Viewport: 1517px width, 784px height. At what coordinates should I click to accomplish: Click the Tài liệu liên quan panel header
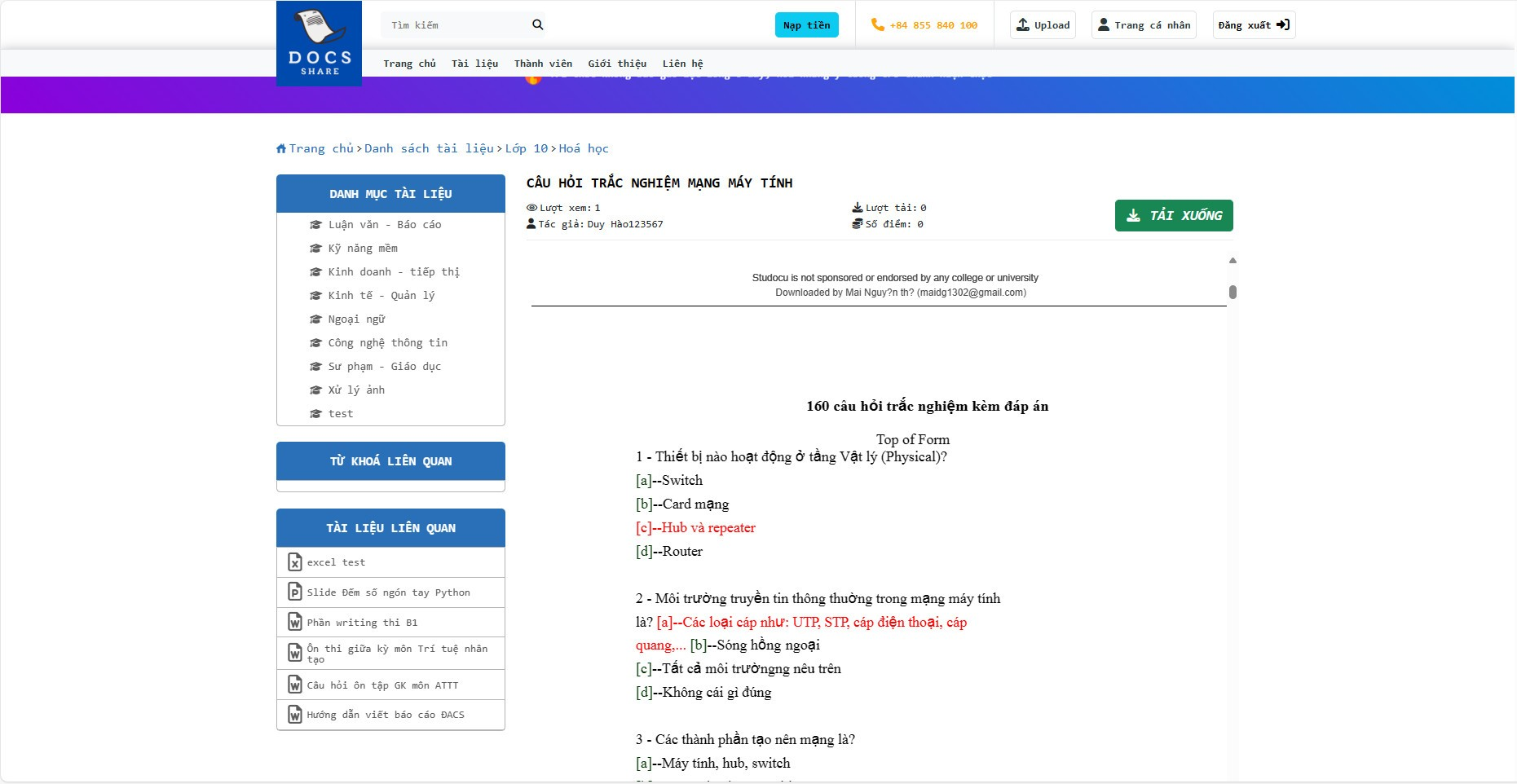pyautogui.click(x=390, y=528)
